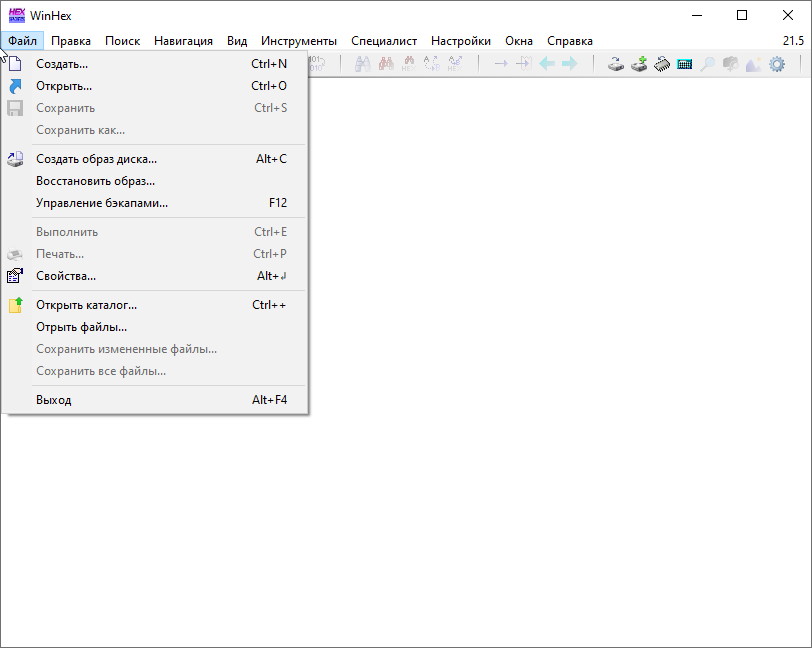Viewport: 812px width, 648px height.
Task: Open the Окна menu
Action: [x=519, y=40]
